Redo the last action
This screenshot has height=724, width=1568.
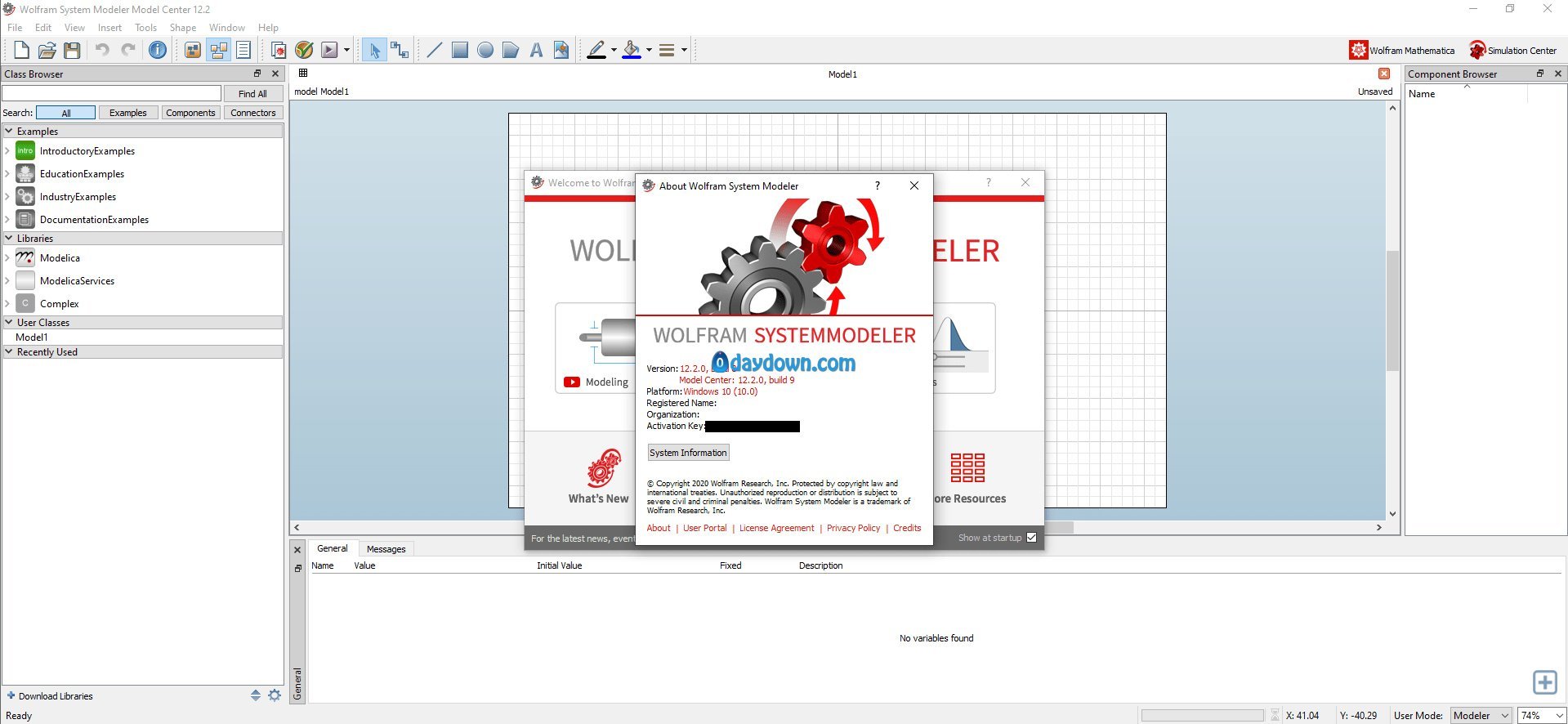(x=128, y=50)
